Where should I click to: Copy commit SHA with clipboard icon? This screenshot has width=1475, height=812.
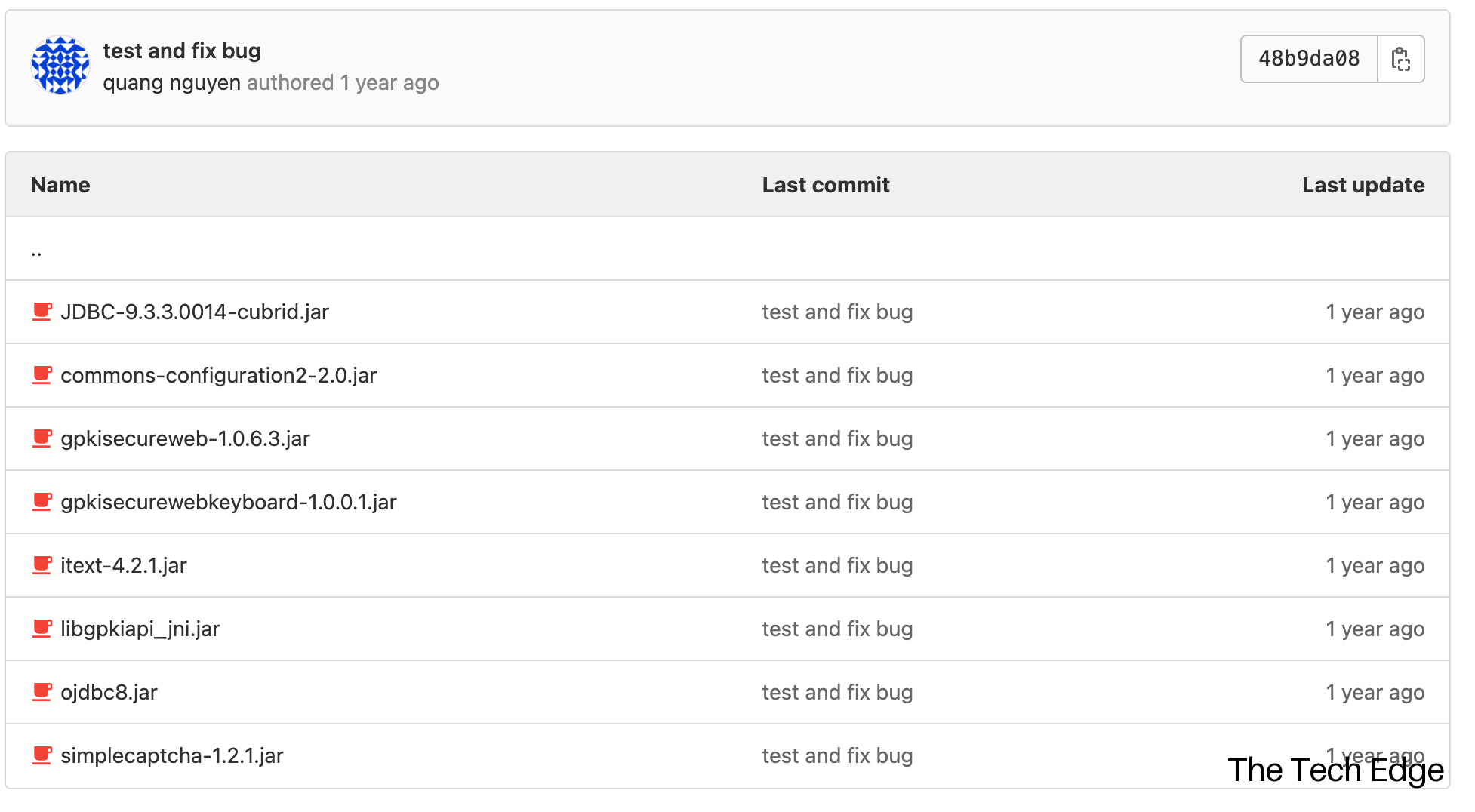tap(1400, 59)
